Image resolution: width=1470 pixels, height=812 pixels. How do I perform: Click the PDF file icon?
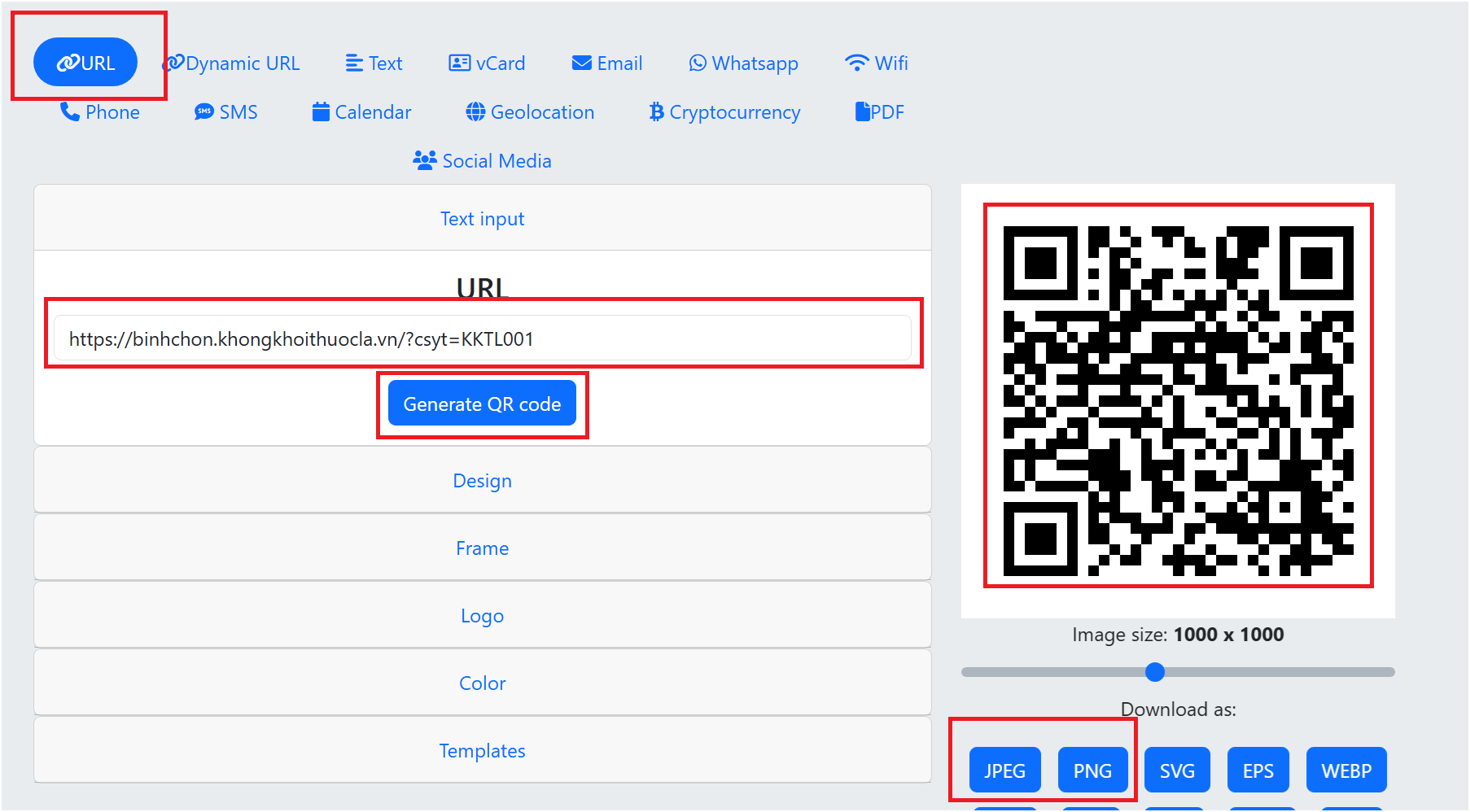point(863,111)
